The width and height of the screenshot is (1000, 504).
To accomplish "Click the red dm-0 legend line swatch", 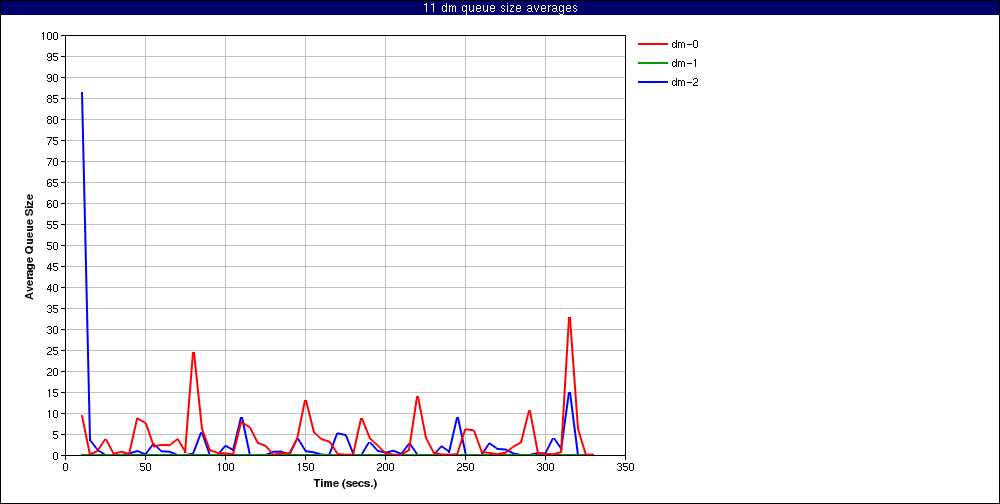I will point(652,45).
